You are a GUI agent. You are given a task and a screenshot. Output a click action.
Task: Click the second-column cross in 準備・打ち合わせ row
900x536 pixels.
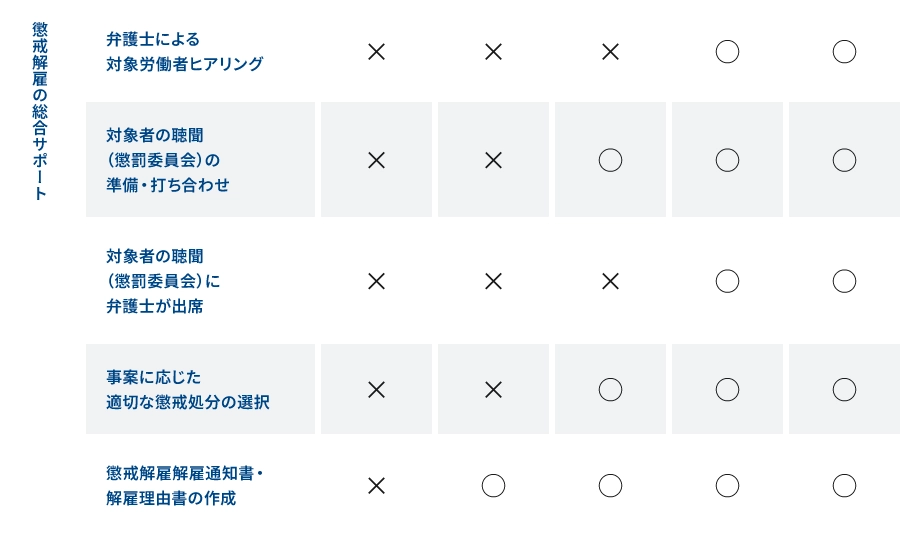click(x=493, y=160)
